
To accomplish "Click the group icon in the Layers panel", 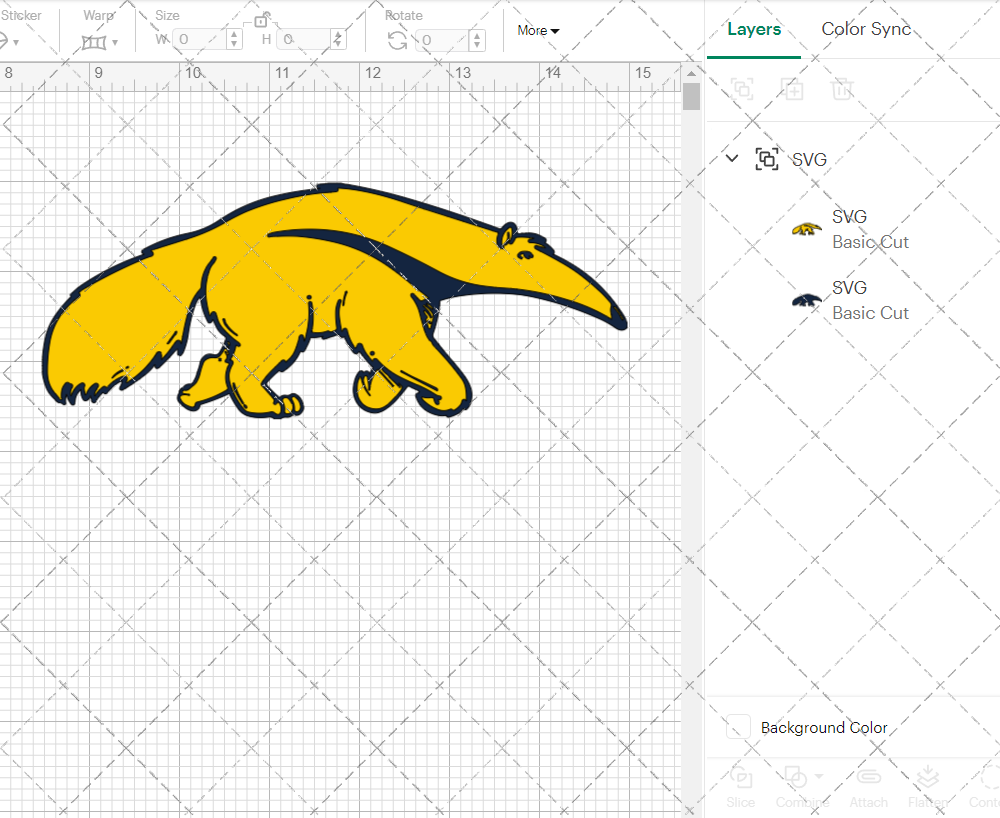I will click(x=742, y=89).
